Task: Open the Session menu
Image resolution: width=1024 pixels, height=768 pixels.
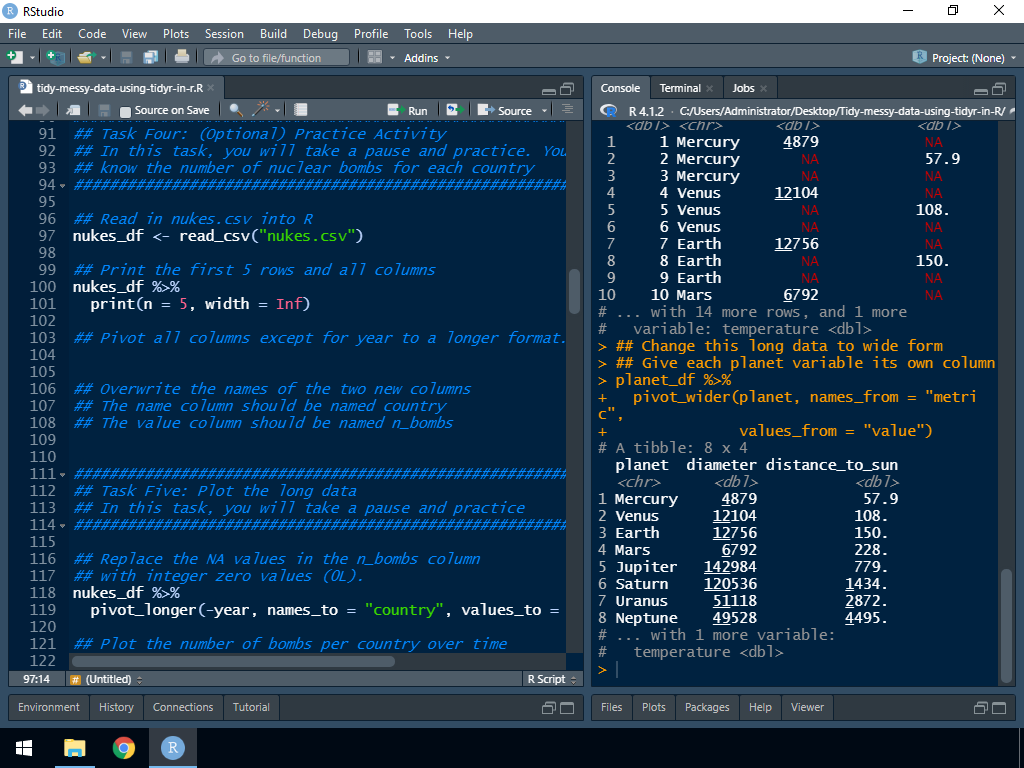Action: [224, 34]
